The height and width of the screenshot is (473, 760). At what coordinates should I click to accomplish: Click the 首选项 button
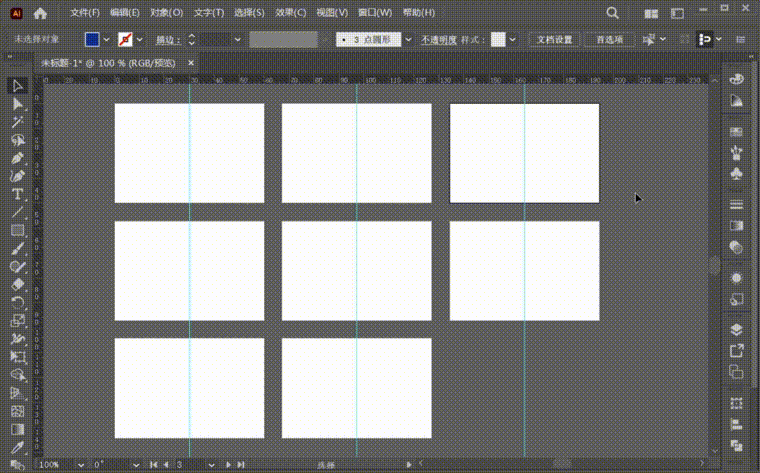point(609,40)
